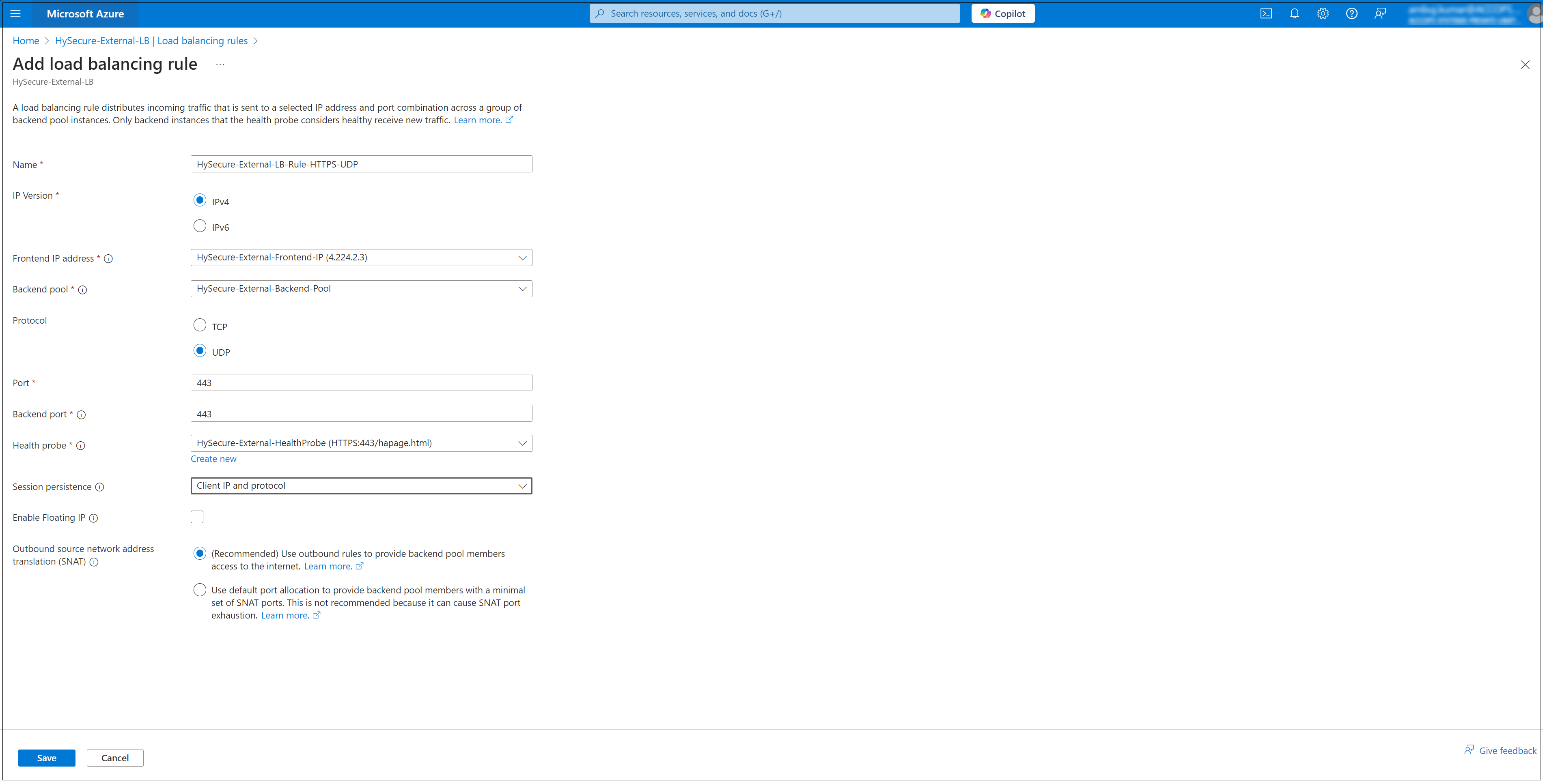Open the help question mark icon

click(1351, 14)
